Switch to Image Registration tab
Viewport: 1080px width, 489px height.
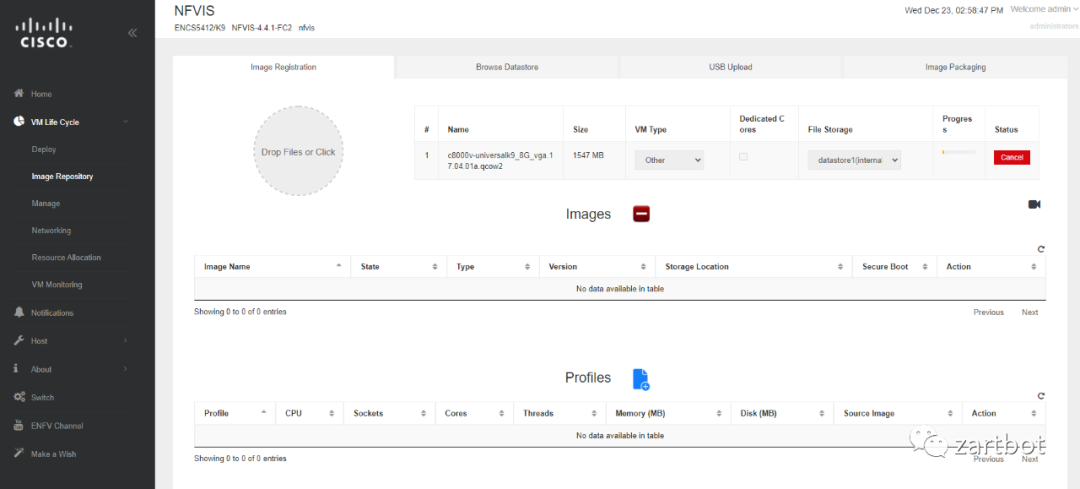pos(284,67)
